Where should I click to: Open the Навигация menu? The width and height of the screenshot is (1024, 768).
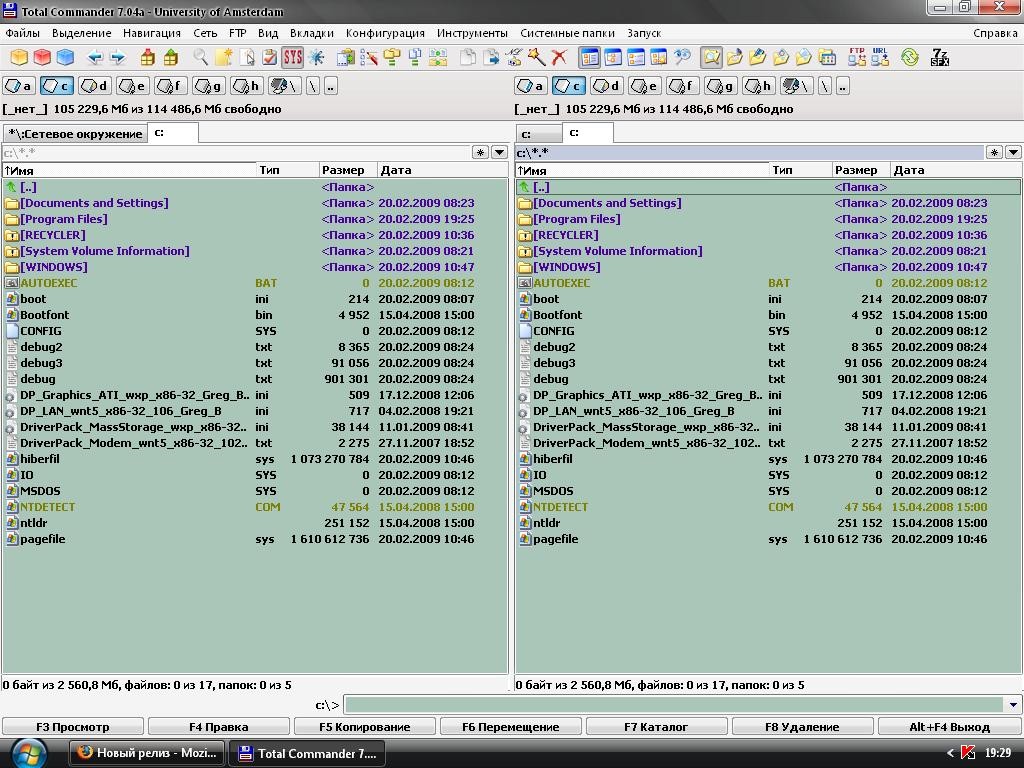pyautogui.click(x=152, y=33)
